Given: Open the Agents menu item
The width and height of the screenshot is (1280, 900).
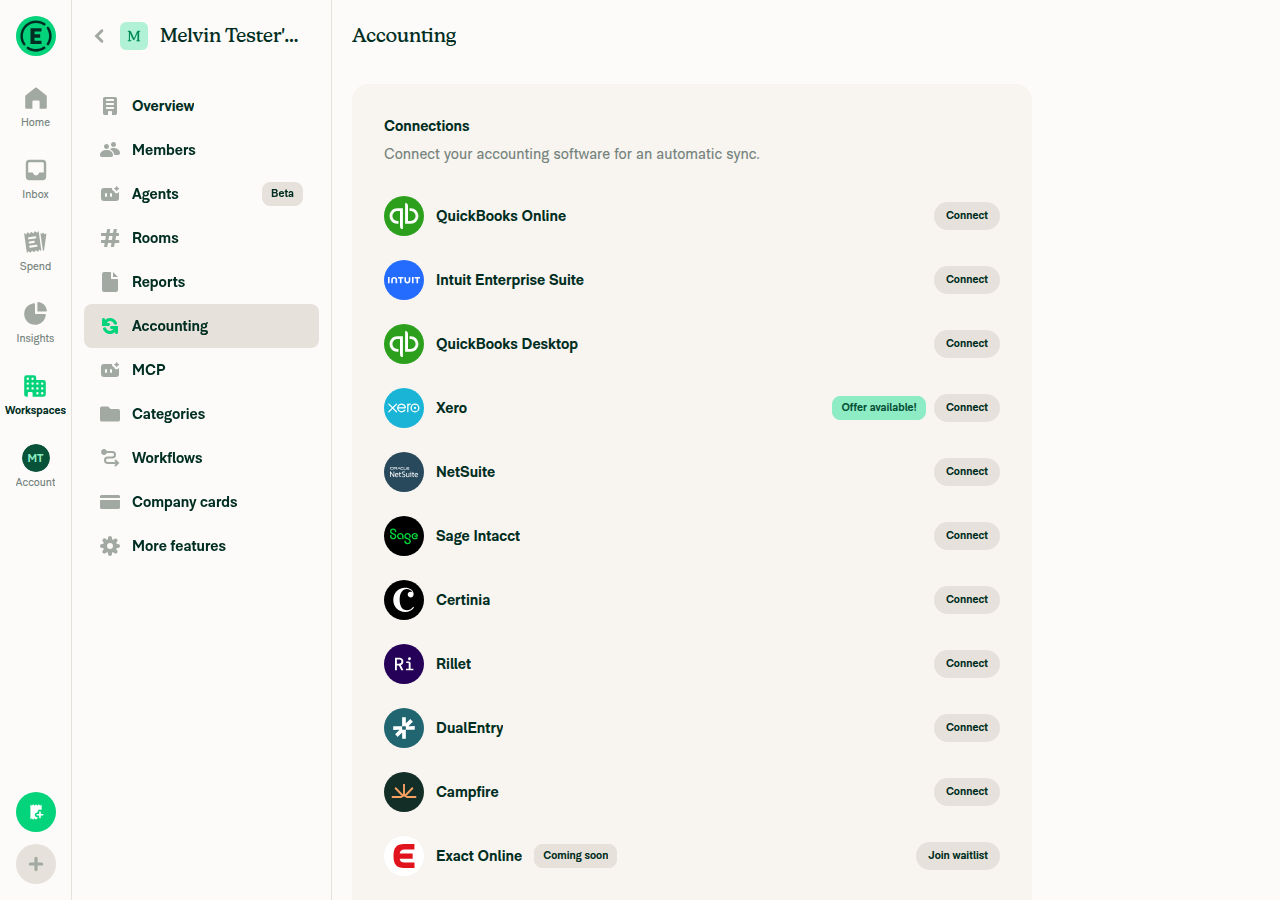Looking at the screenshot, I should [x=201, y=194].
